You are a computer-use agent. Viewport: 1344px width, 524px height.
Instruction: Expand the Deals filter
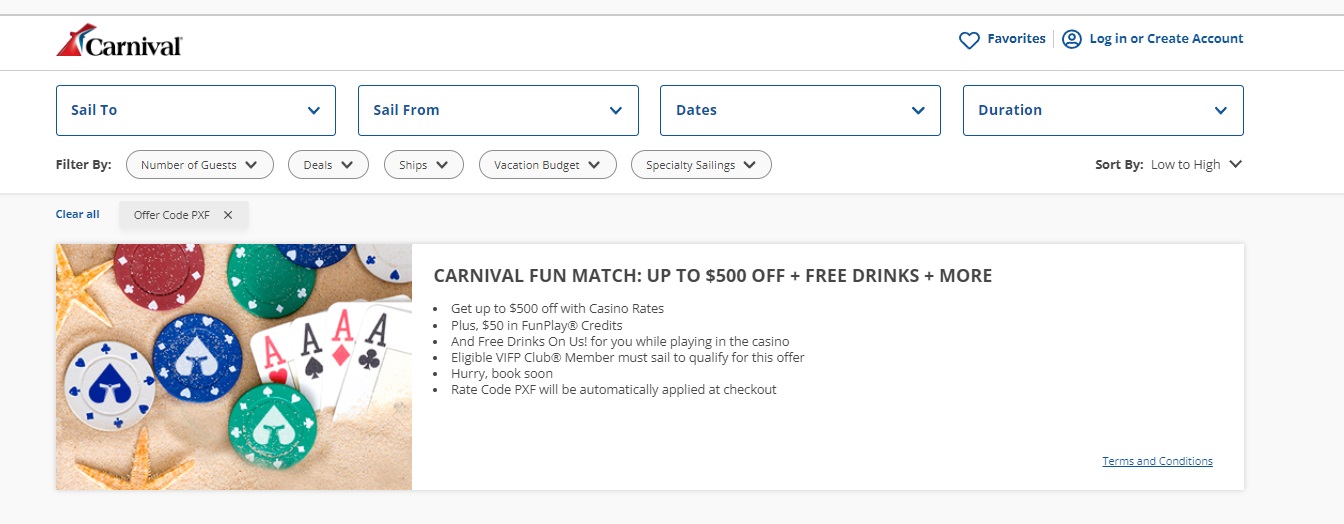pyautogui.click(x=329, y=165)
